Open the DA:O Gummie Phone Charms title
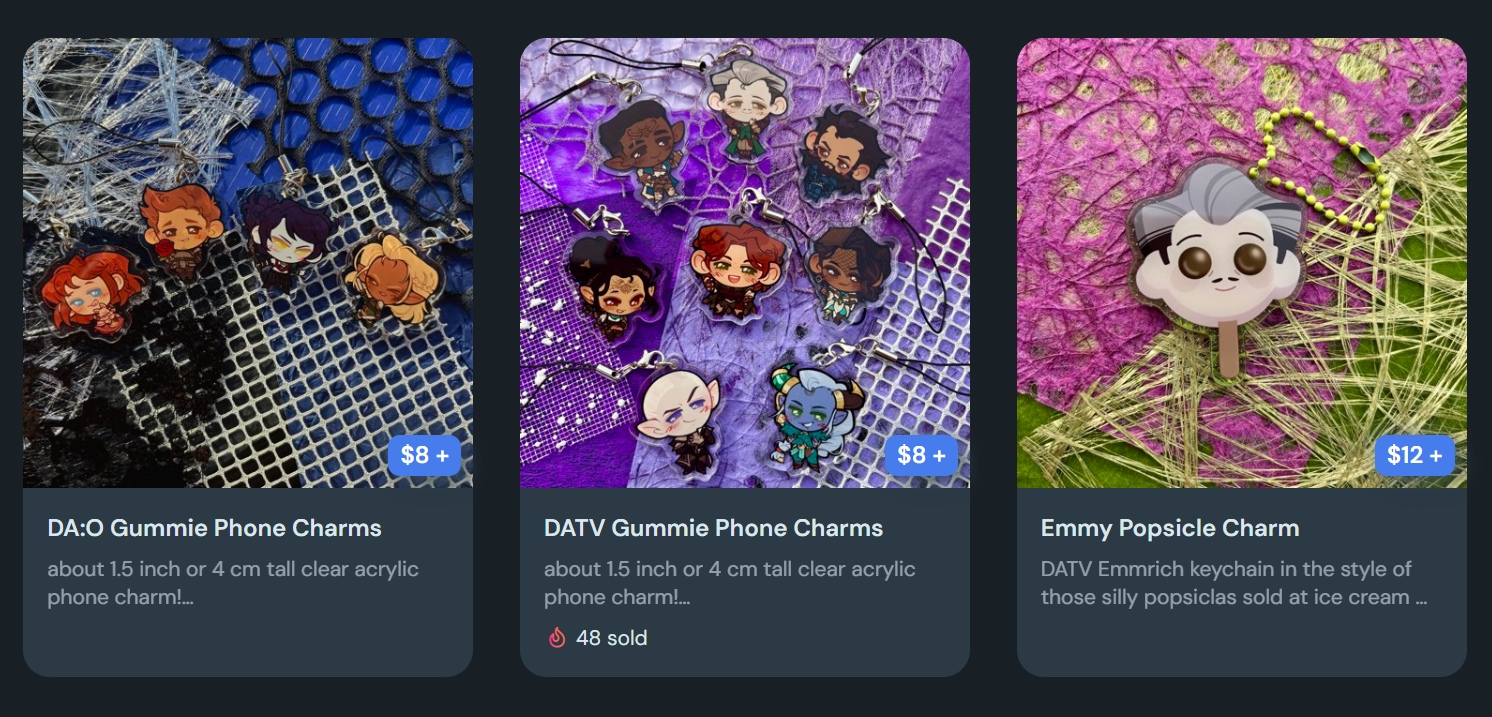This screenshot has height=717, width=1492. click(214, 528)
